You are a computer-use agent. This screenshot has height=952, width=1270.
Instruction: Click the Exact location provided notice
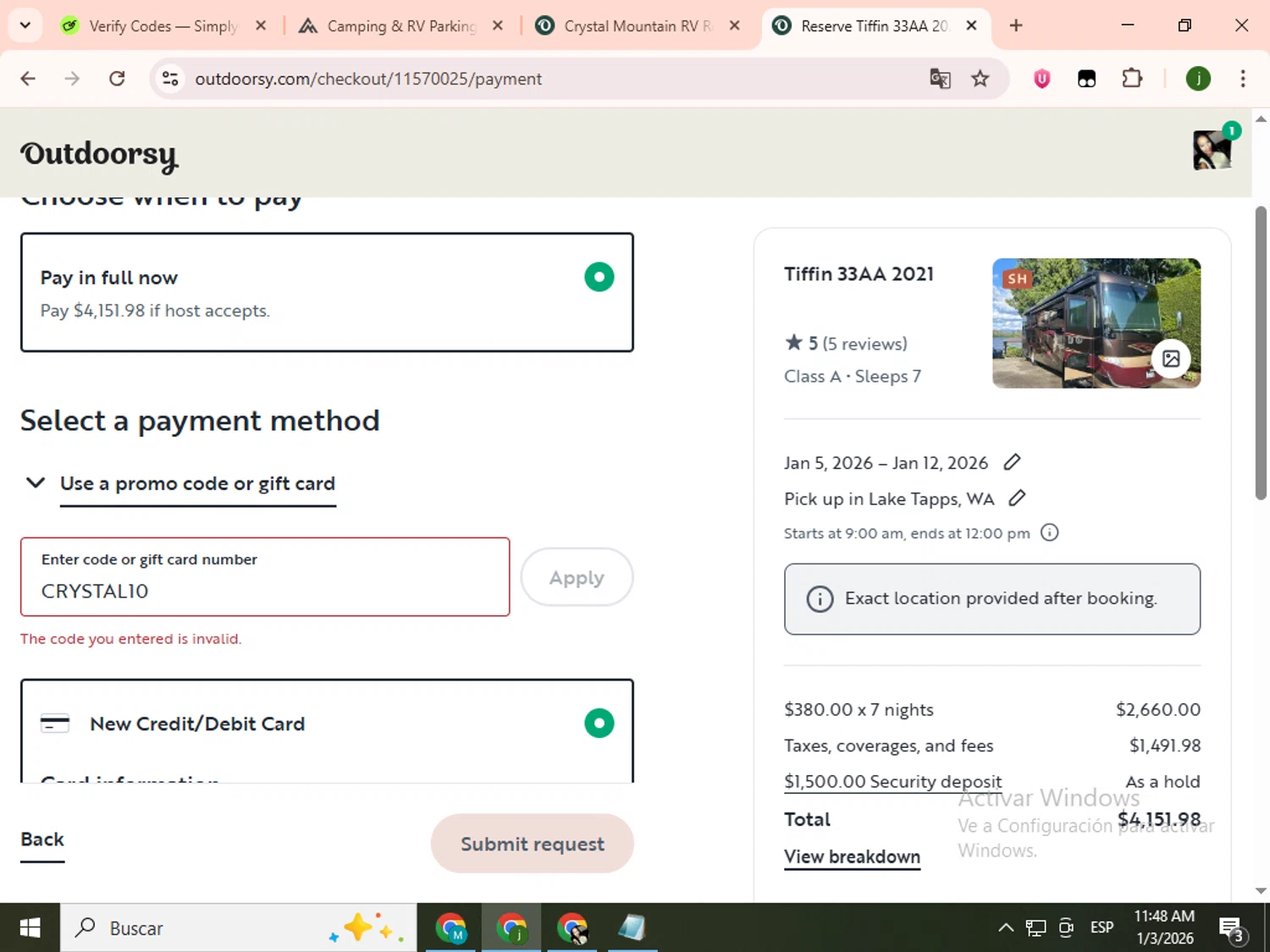click(992, 599)
